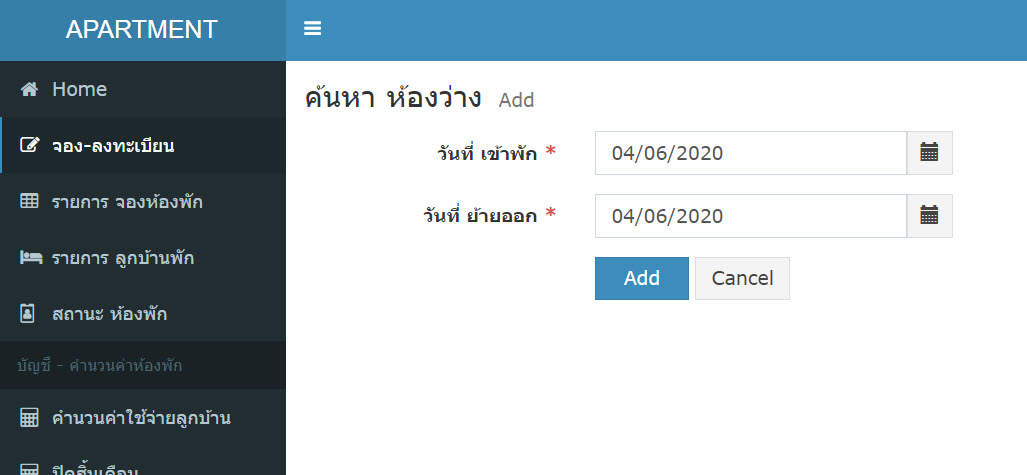Open the calendar picker for วันที่ ย้ายออก
This screenshot has height=475, width=1027.
point(929,216)
